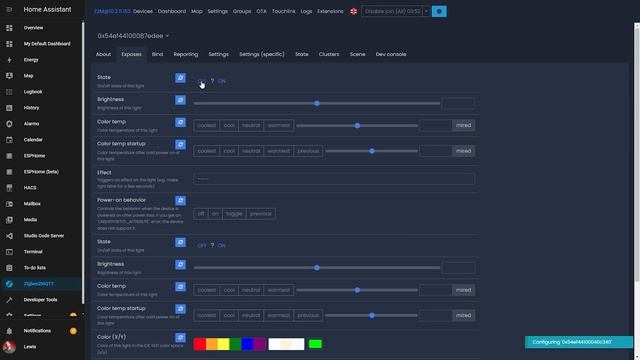640x360 pixels.
Task: Open the History sidebar icon
Action: (9, 108)
